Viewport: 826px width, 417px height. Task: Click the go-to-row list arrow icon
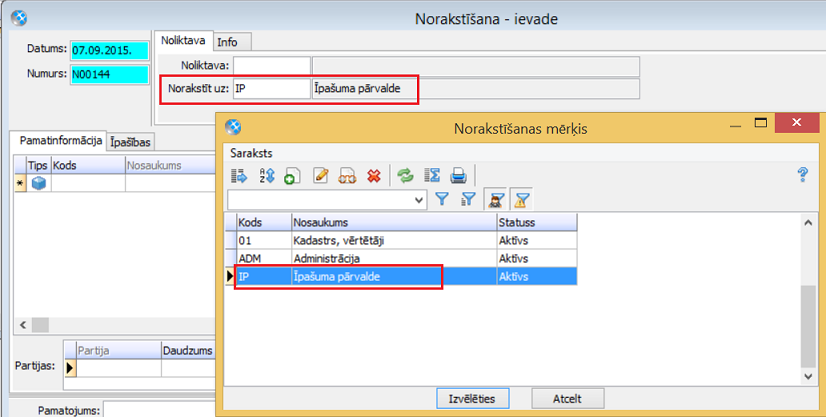pos(239,175)
